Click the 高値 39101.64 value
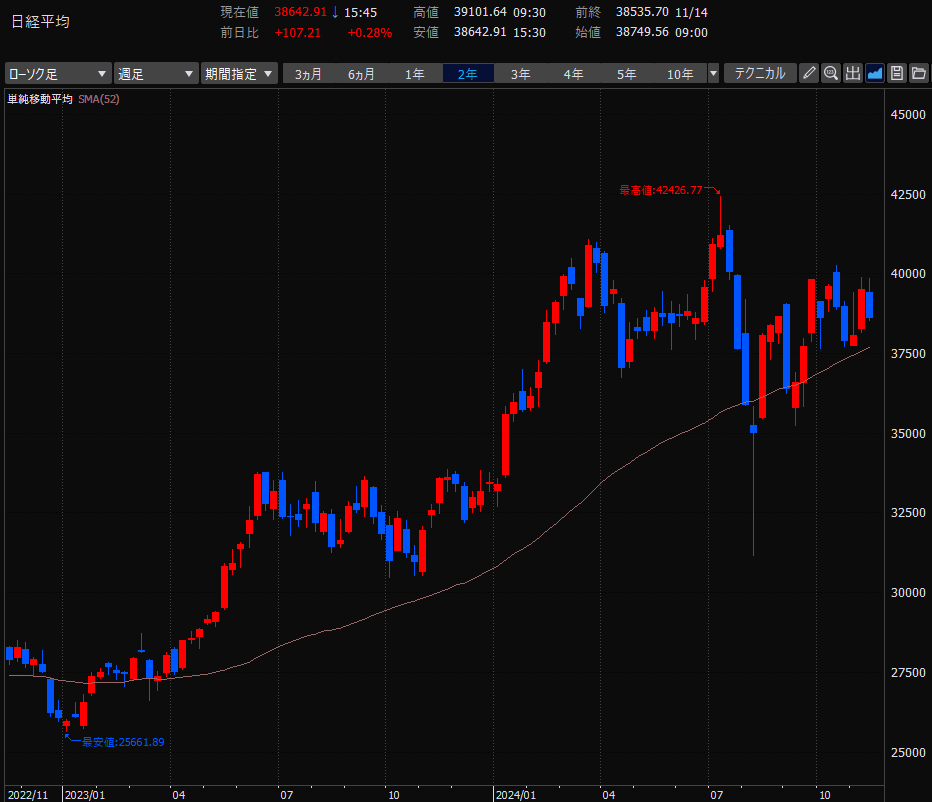 click(x=480, y=12)
